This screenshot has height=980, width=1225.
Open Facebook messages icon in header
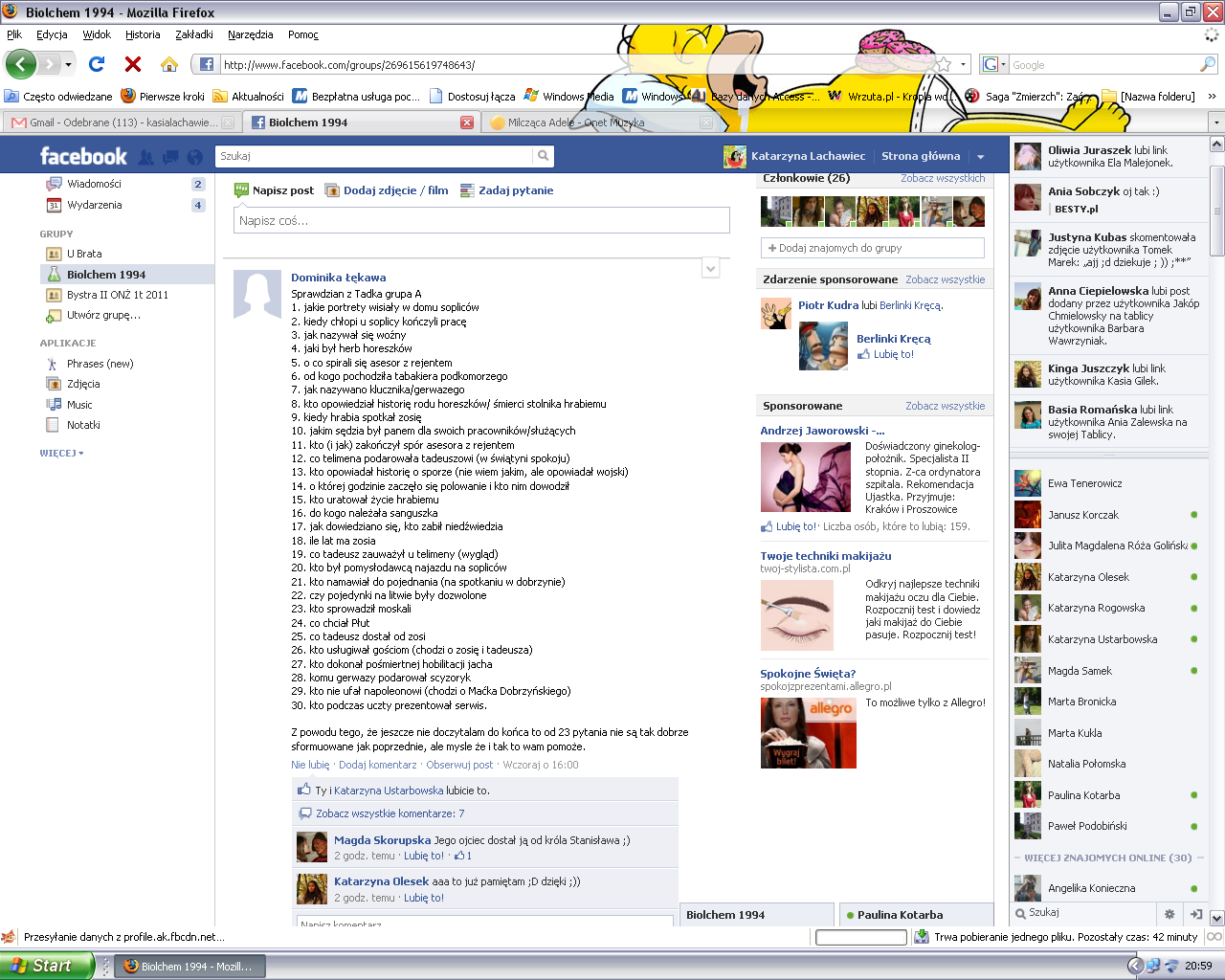[170, 157]
